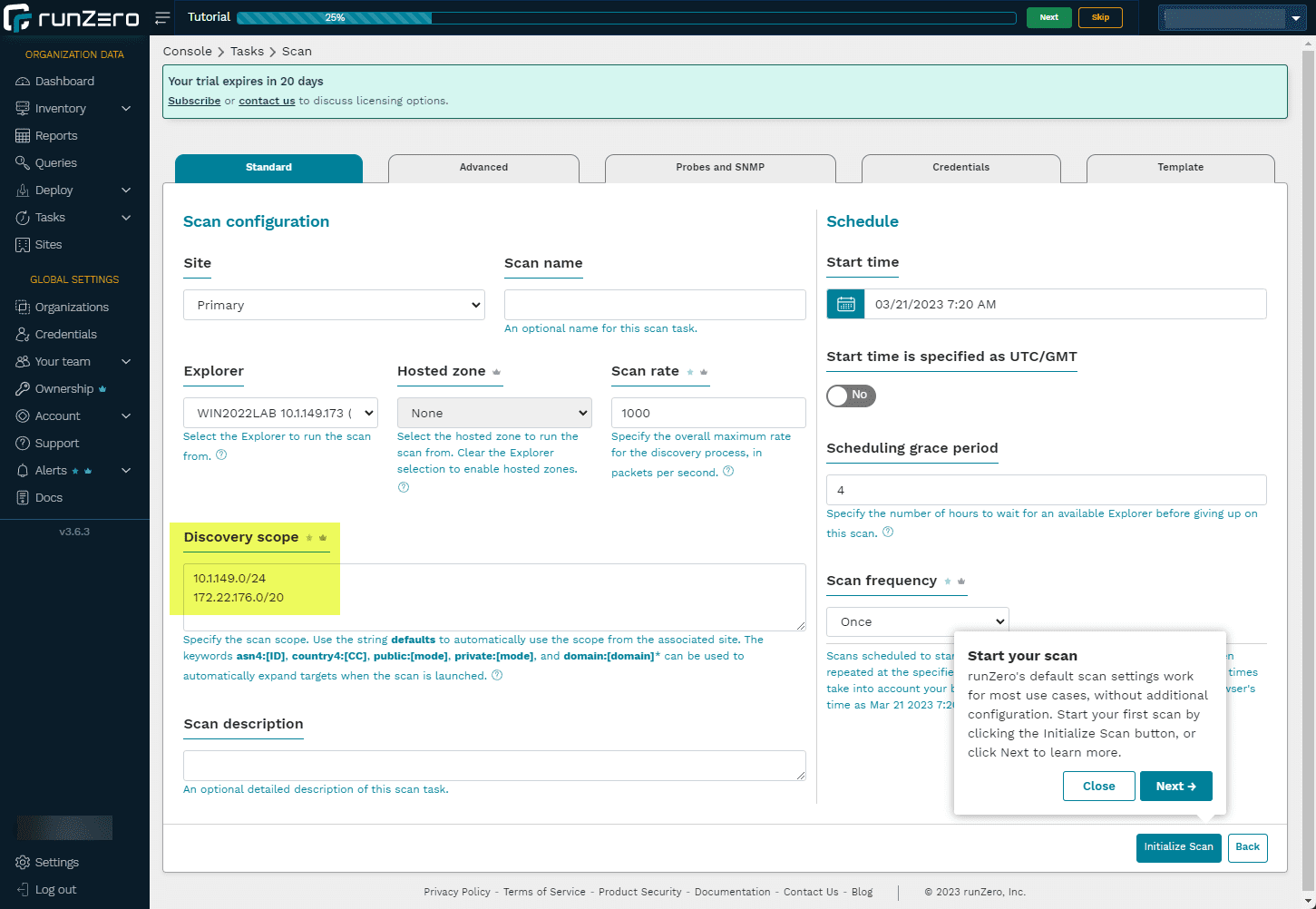Image resolution: width=1316 pixels, height=909 pixels.
Task: Open the Documentation footer link
Action: 733,892
